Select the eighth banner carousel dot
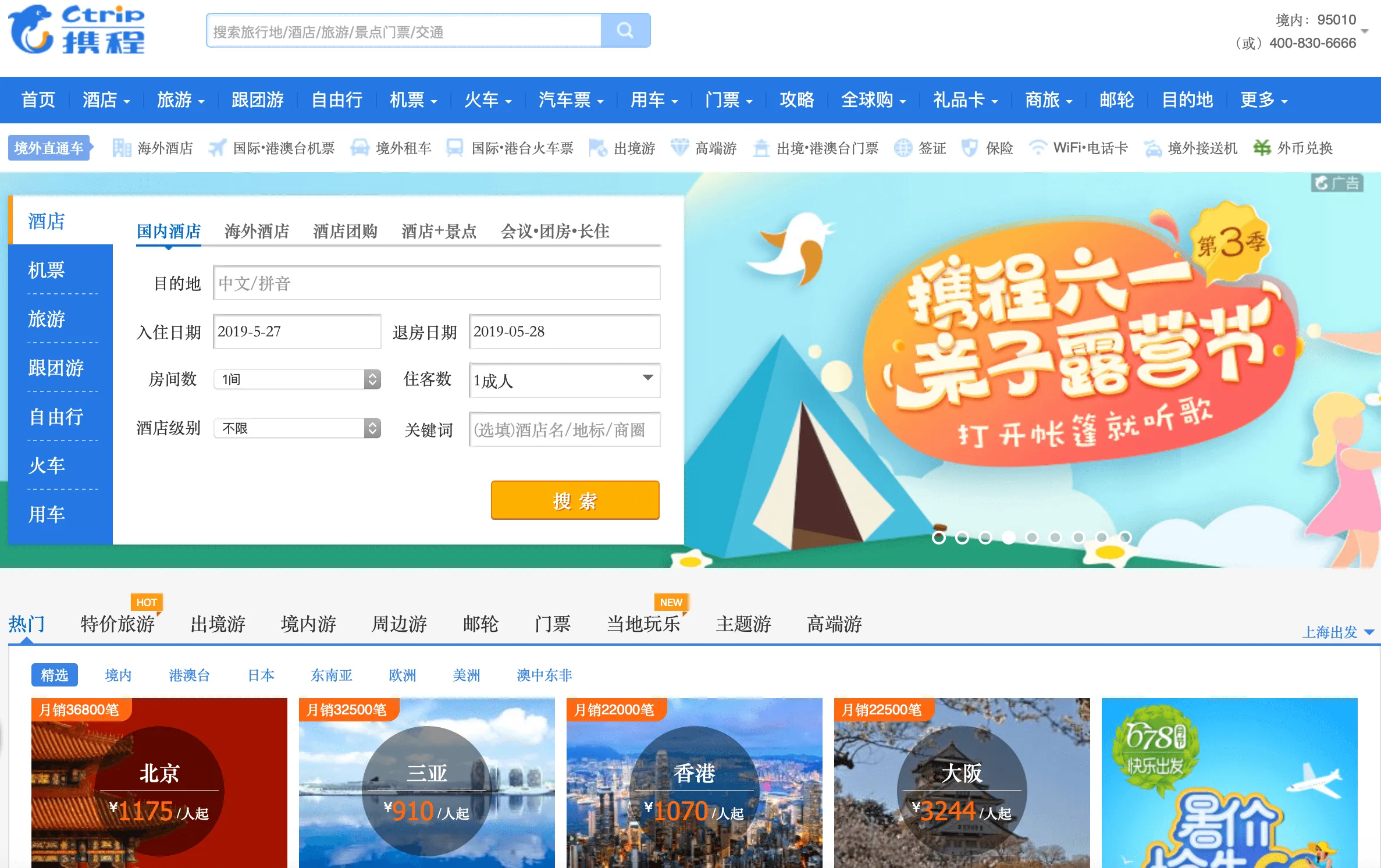Image resolution: width=1381 pixels, height=868 pixels. [1101, 538]
